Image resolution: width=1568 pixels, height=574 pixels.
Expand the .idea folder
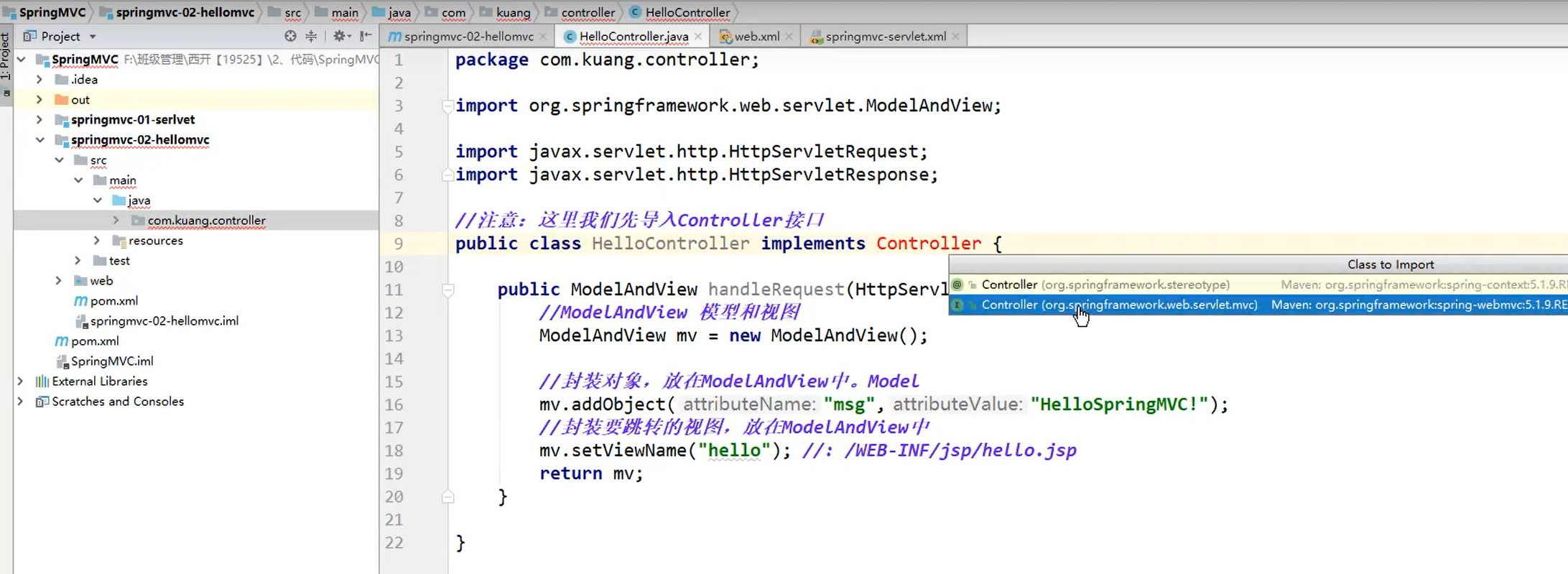(40, 80)
